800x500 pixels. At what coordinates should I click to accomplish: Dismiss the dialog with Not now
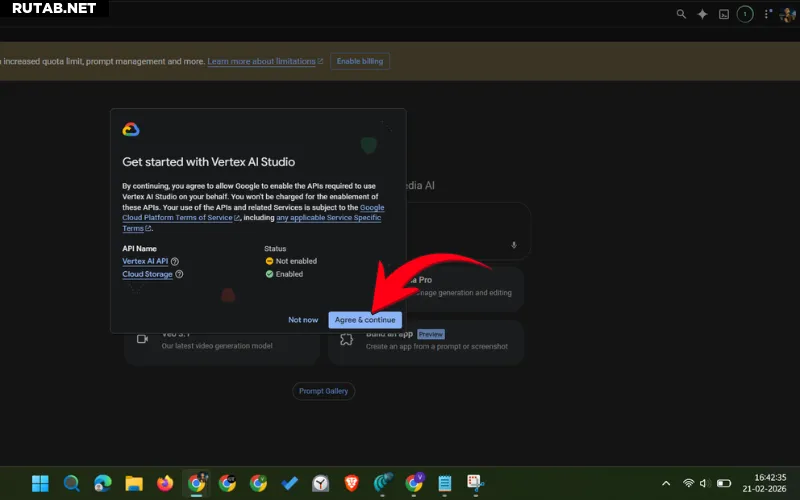pyautogui.click(x=303, y=320)
